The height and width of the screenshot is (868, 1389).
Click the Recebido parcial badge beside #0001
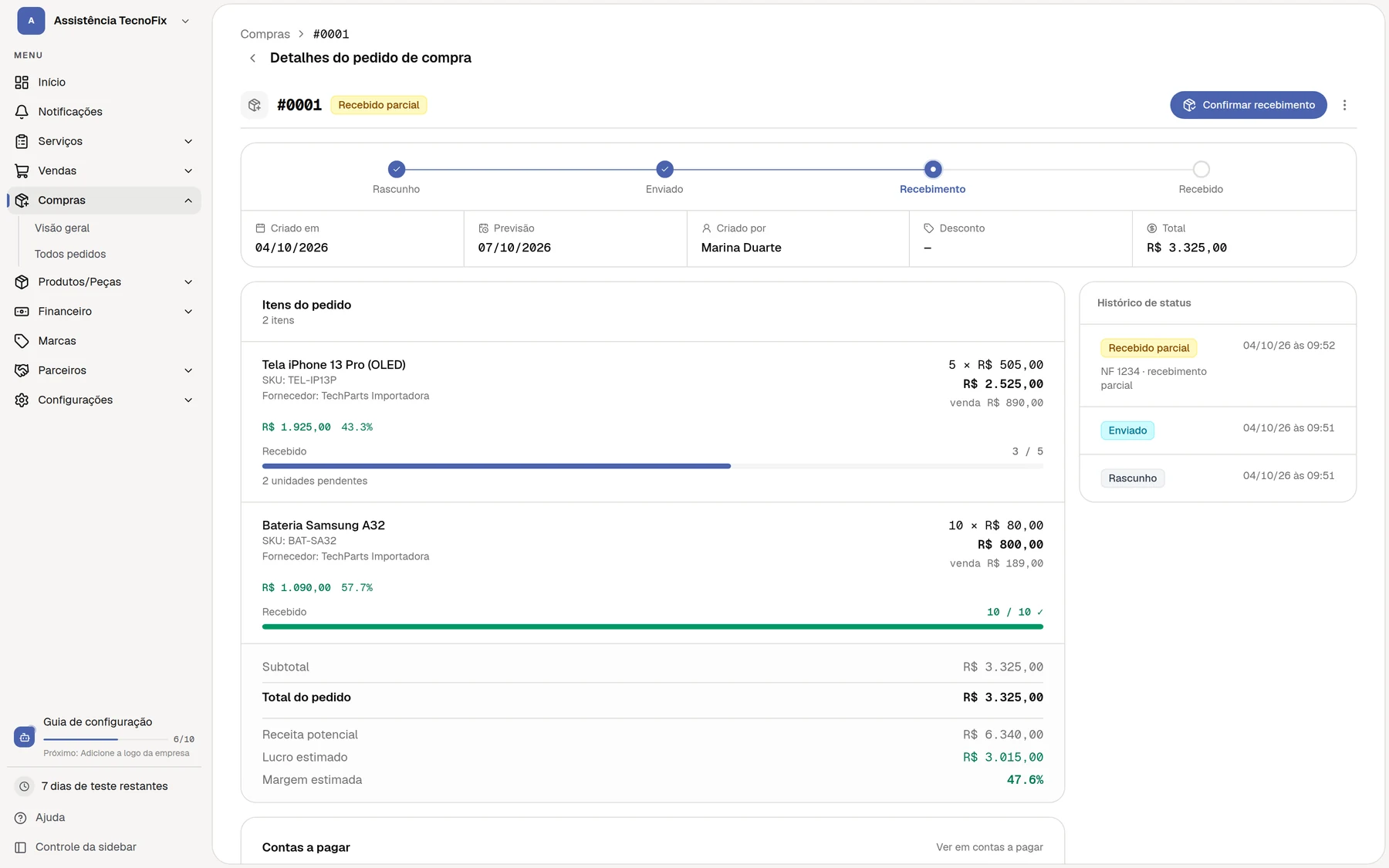(378, 105)
